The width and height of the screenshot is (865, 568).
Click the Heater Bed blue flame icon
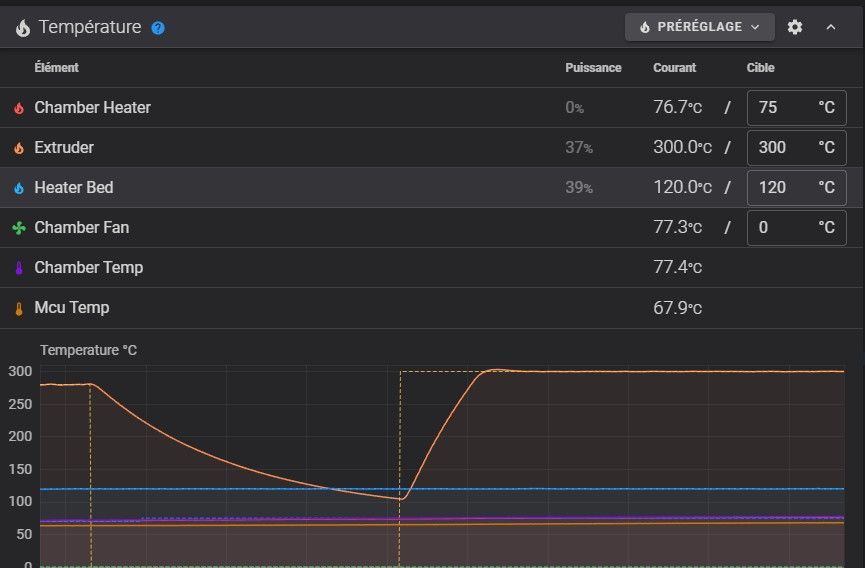(18, 188)
